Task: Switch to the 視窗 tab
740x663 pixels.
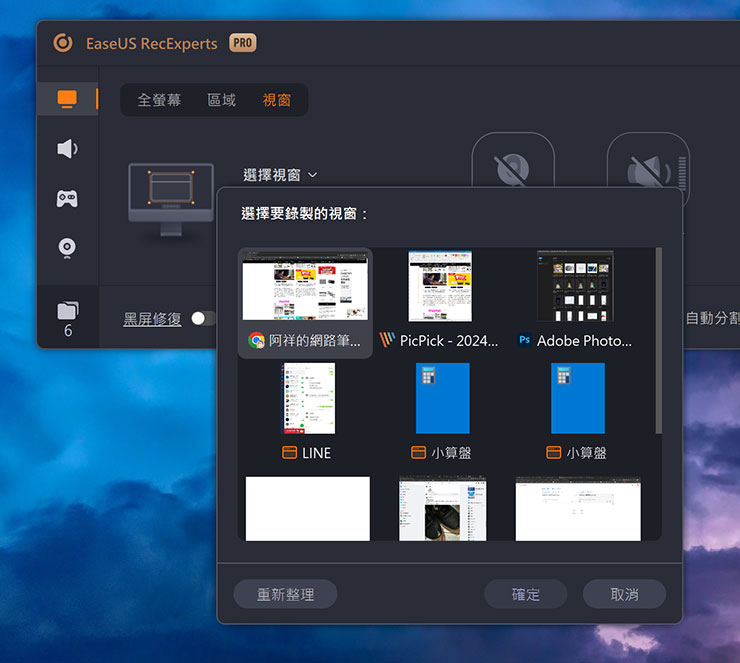Action: pos(277,100)
